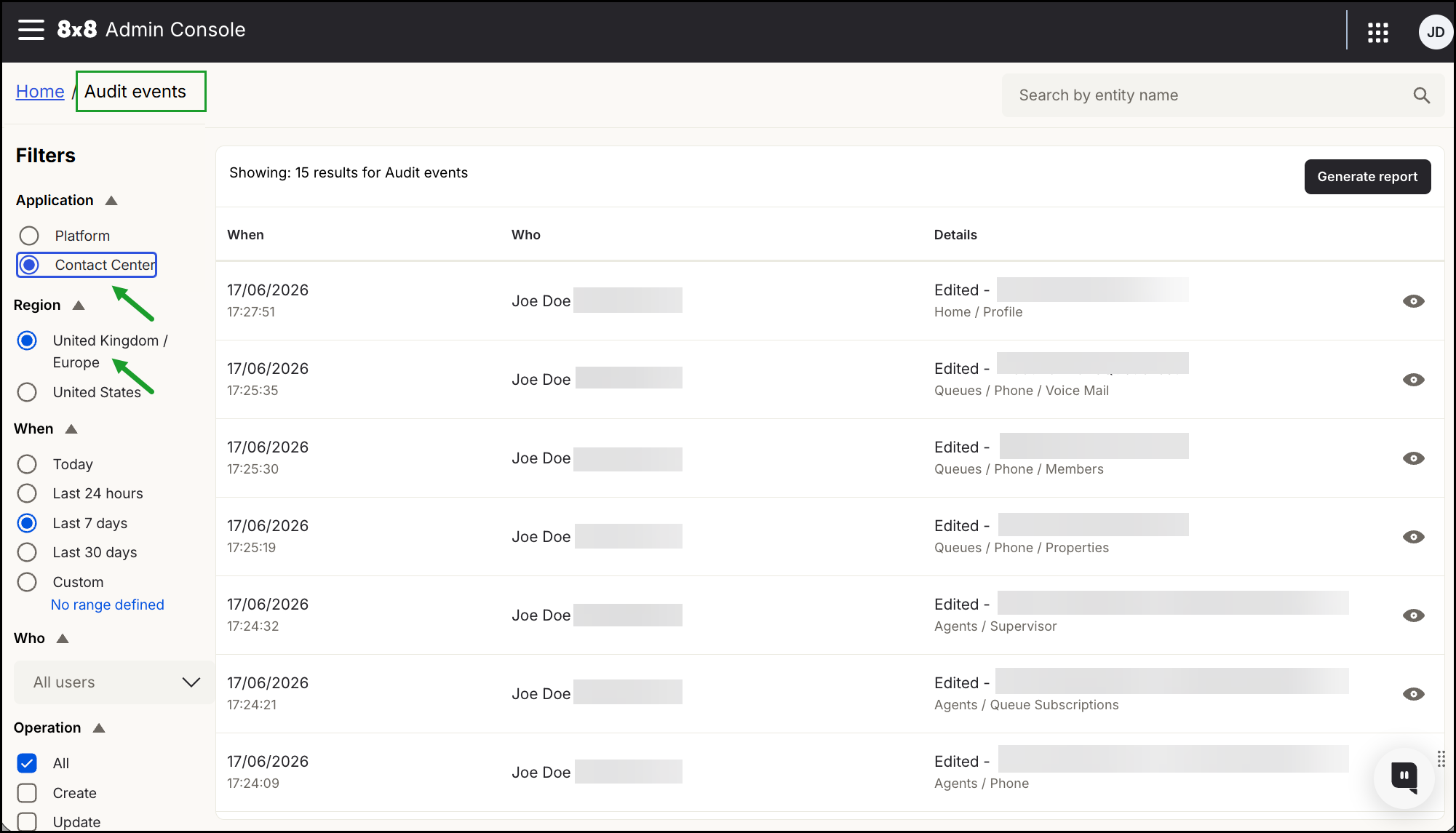Collapse the Who filter section
This screenshot has width=1456, height=833.
(x=63, y=639)
